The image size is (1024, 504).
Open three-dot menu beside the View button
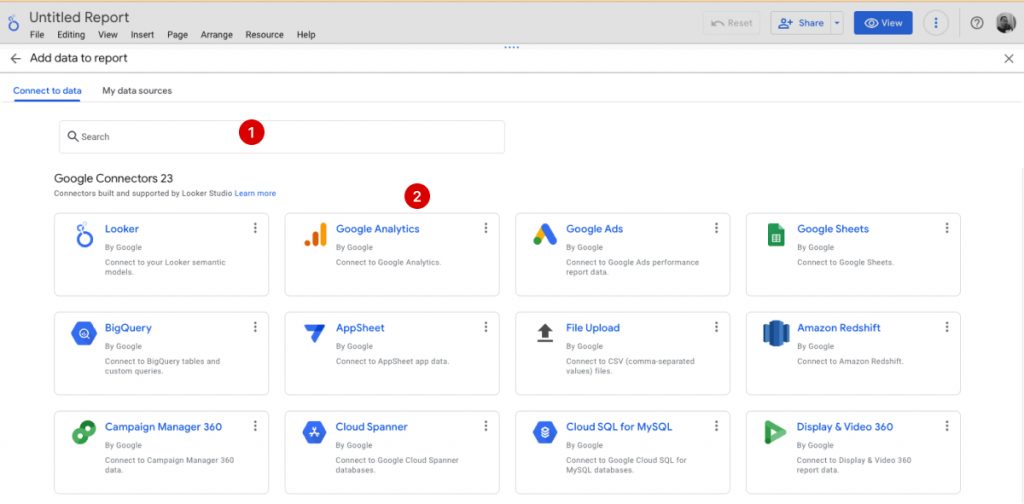(x=935, y=23)
